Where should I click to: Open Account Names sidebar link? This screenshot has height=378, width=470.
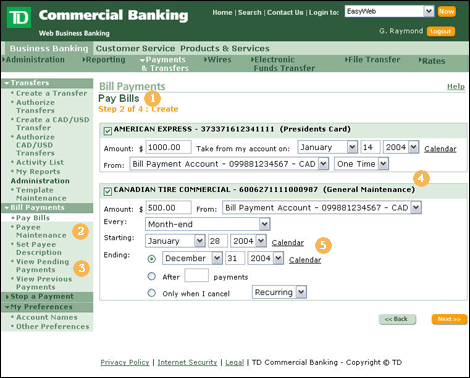pos(47,317)
